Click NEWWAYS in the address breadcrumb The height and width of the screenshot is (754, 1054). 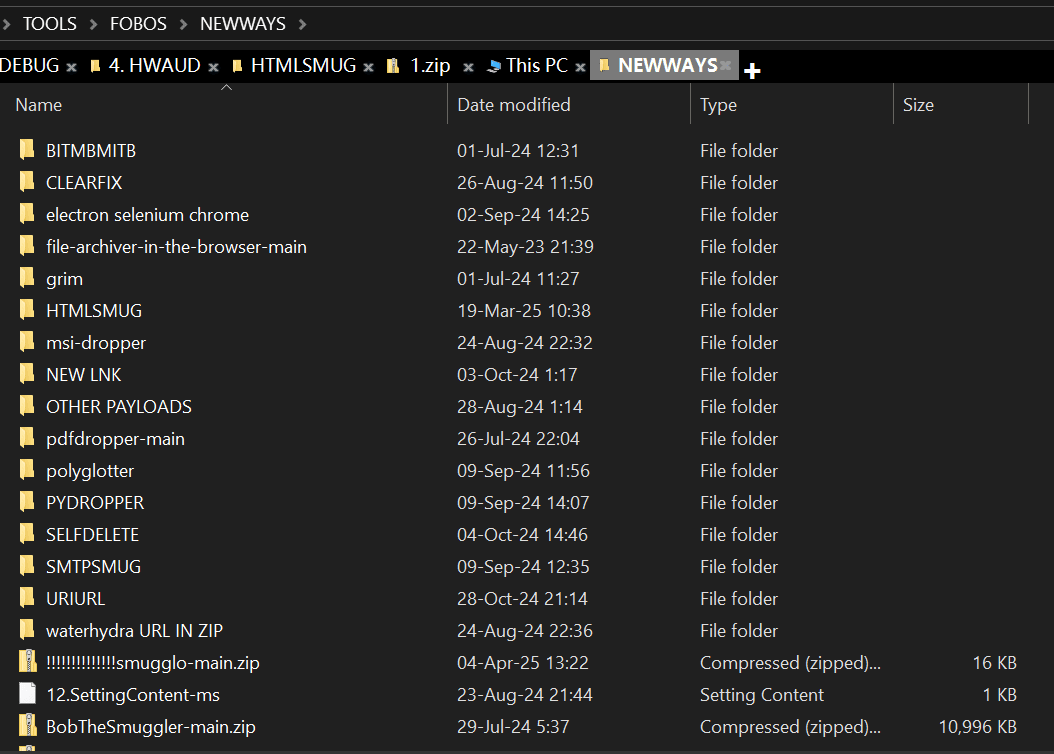click(243, 24)
